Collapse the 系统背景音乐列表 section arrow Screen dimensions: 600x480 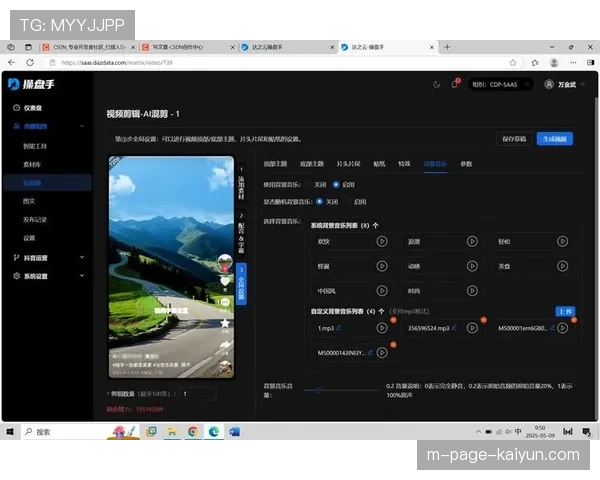pos(375,225)
